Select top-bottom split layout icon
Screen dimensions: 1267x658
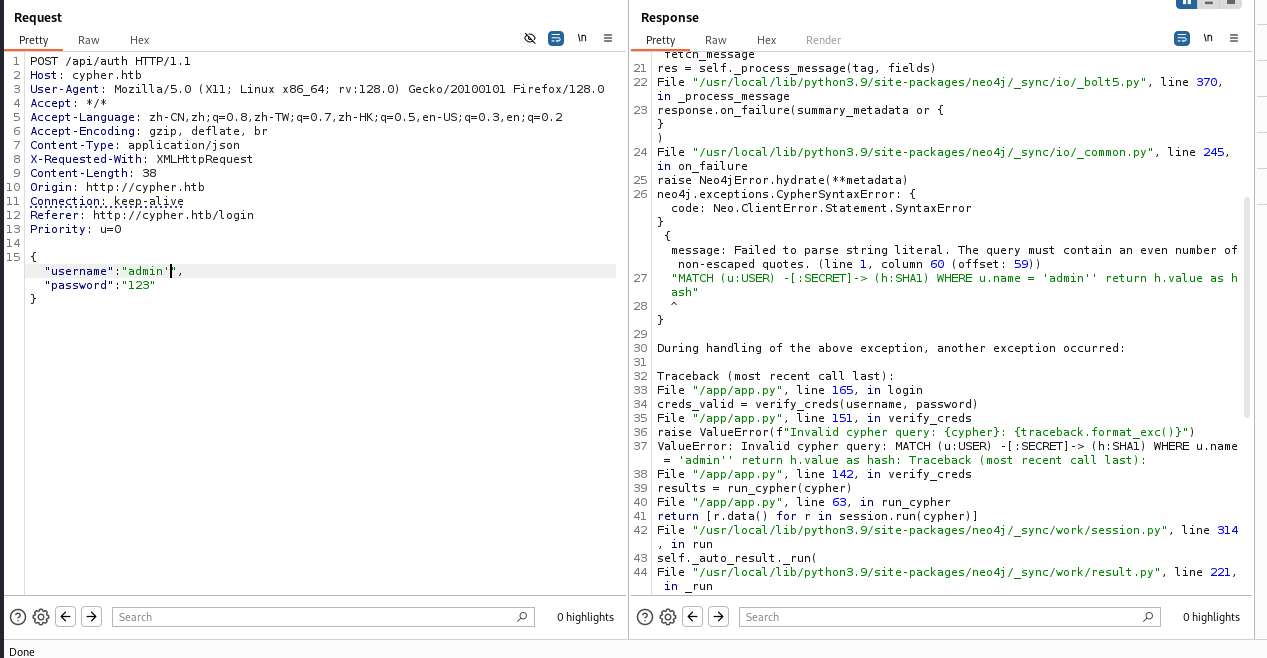(x=1209, y=3)
